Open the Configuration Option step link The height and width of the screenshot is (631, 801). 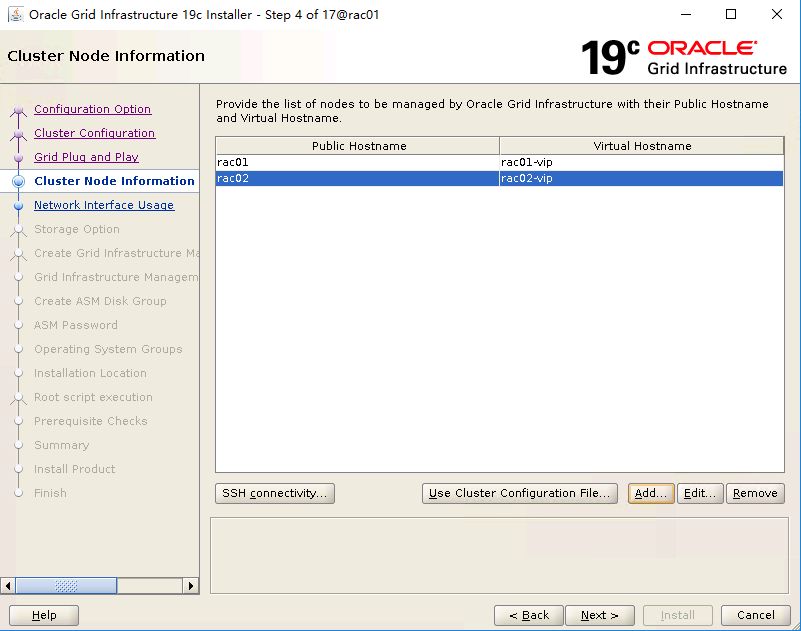(92, 109)
